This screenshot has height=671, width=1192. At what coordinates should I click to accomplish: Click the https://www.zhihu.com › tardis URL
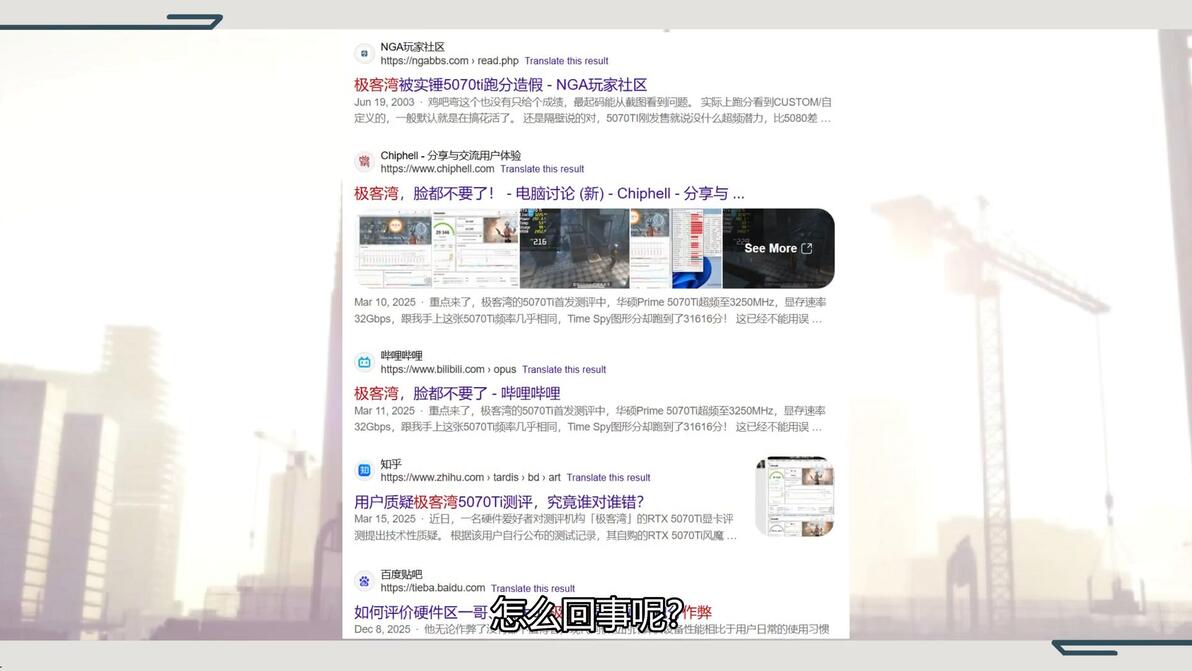(471, 478)
